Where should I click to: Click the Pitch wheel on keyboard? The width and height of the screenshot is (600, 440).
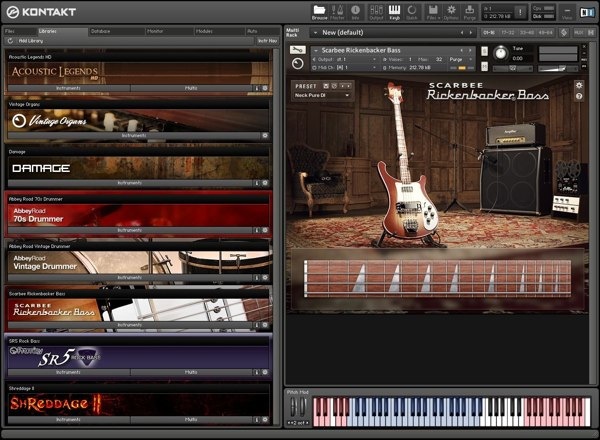point(293,407)
